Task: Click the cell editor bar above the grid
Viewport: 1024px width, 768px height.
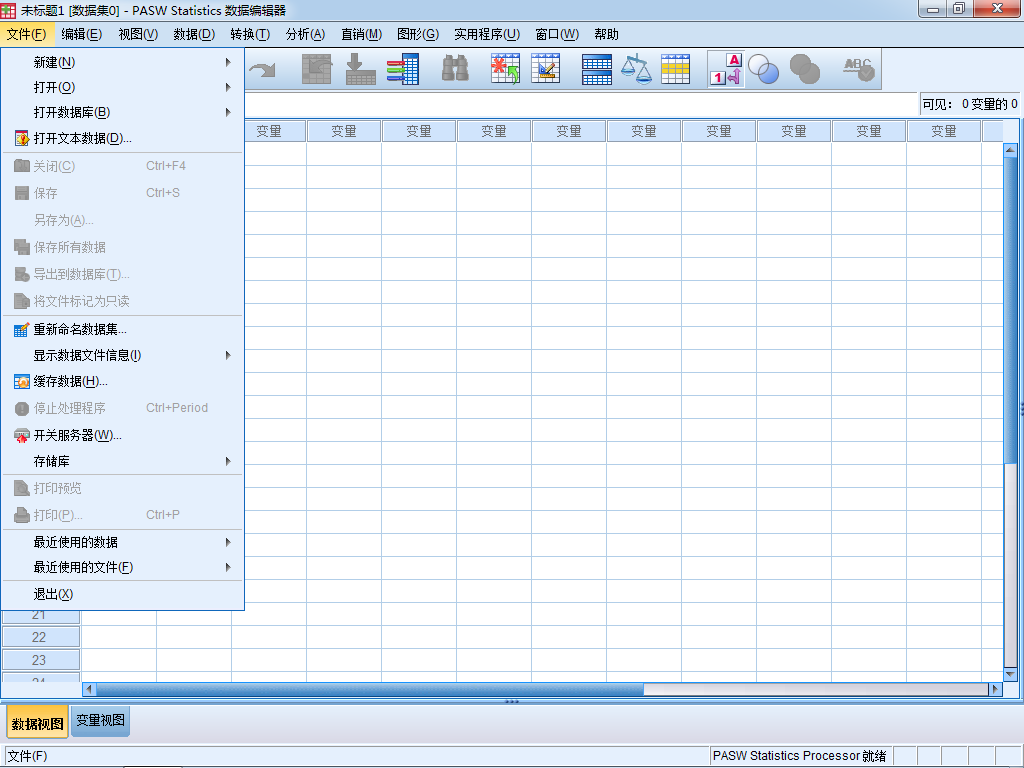Action: pyautogui.click(x=581, y=104)
